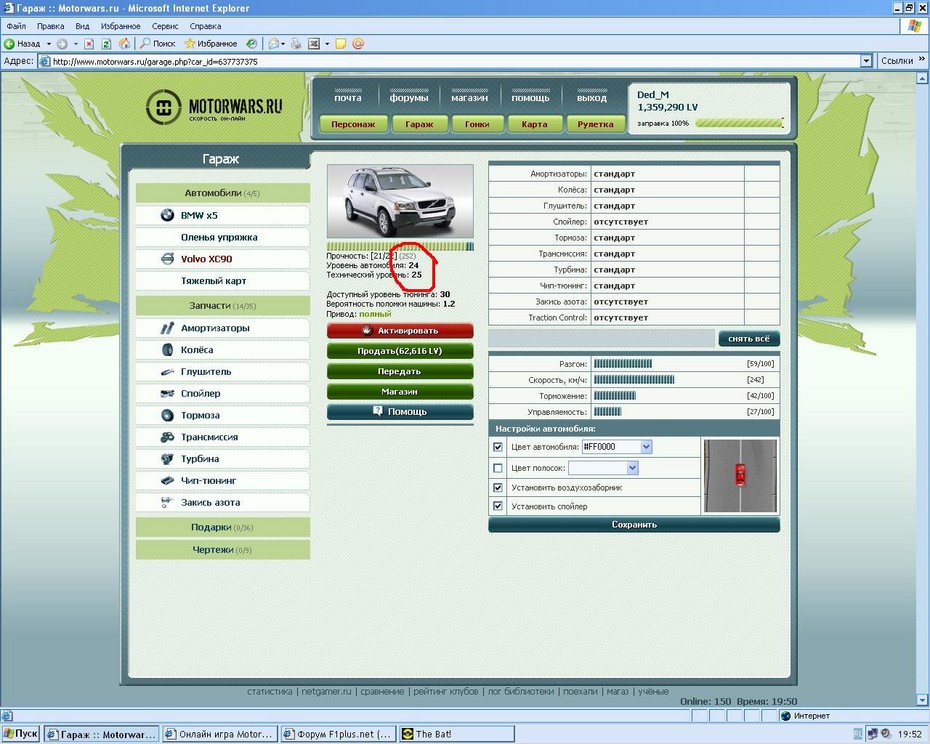Open почта link in top nav
Screen dimensions: 930x744
[x=348, y=98]
